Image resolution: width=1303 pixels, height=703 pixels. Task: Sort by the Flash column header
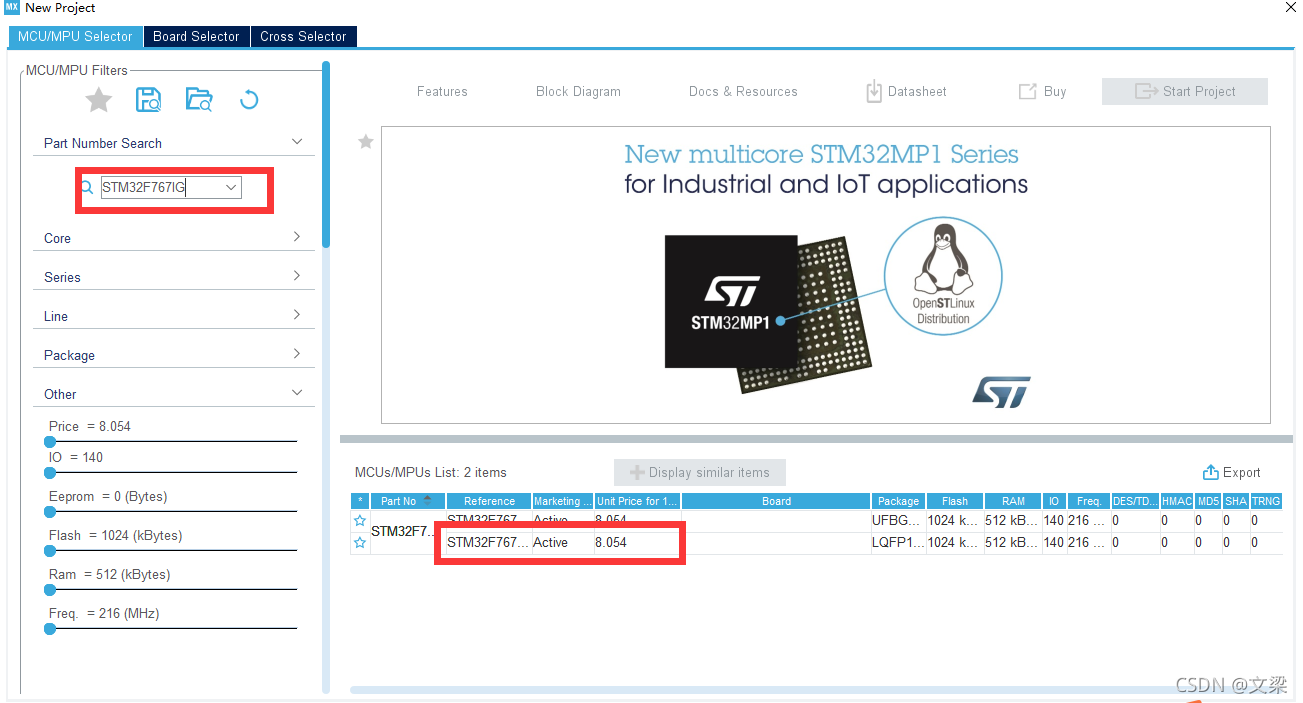tap(954, 501)
